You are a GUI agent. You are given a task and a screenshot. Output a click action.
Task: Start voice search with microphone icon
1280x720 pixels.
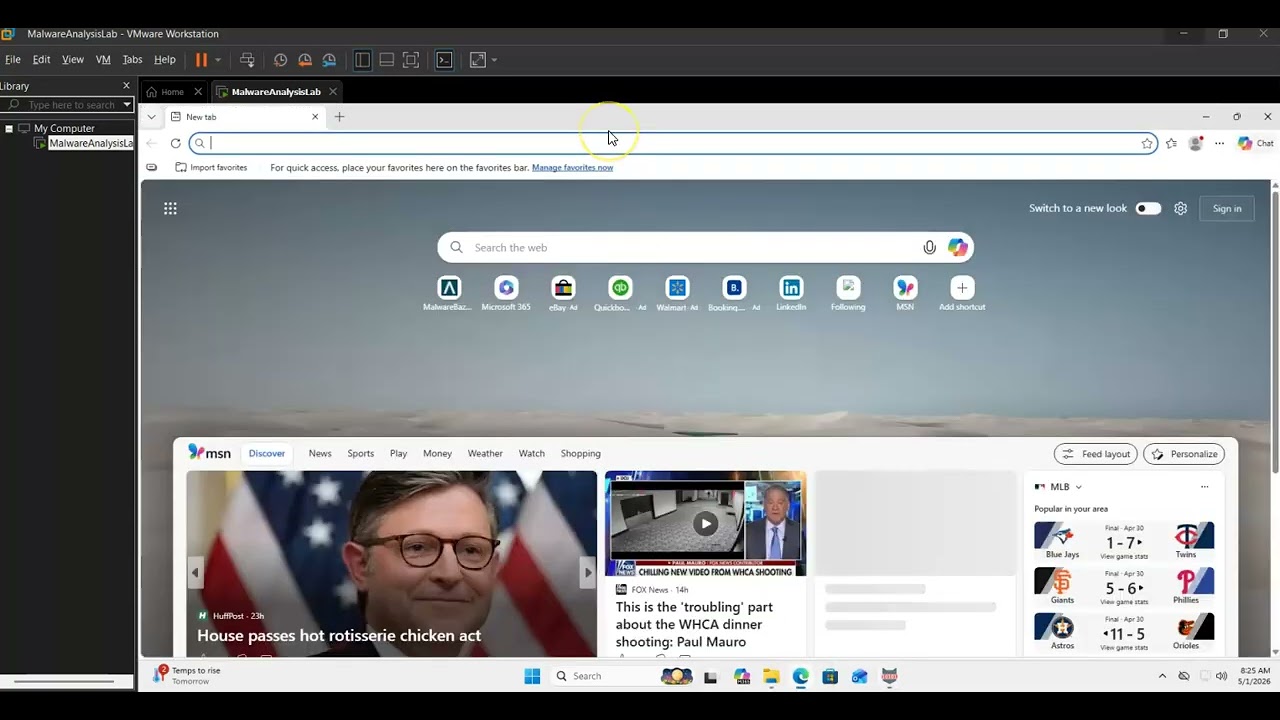tap(929, 247)
